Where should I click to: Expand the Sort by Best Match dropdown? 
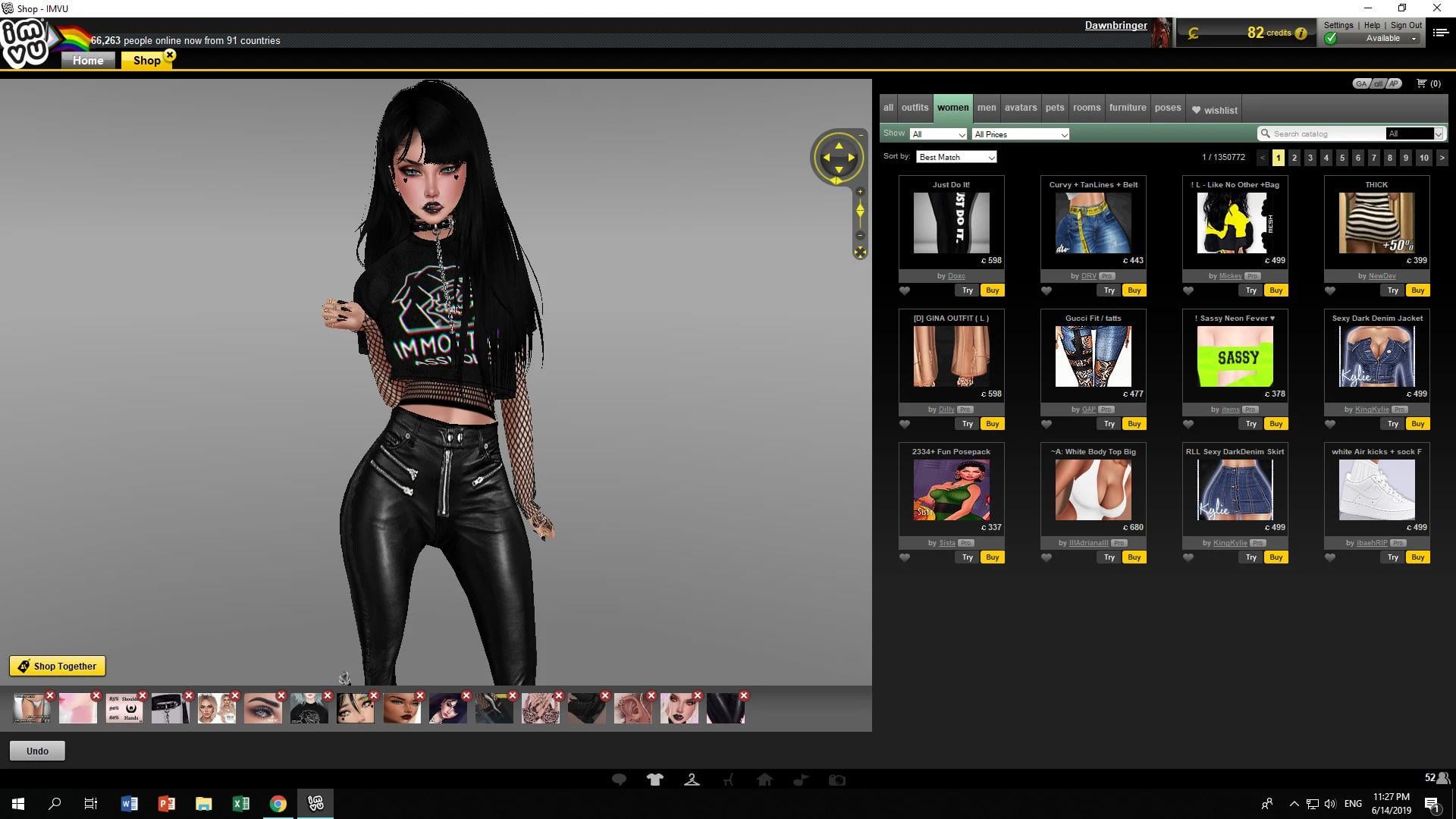[x=956, y=157]
